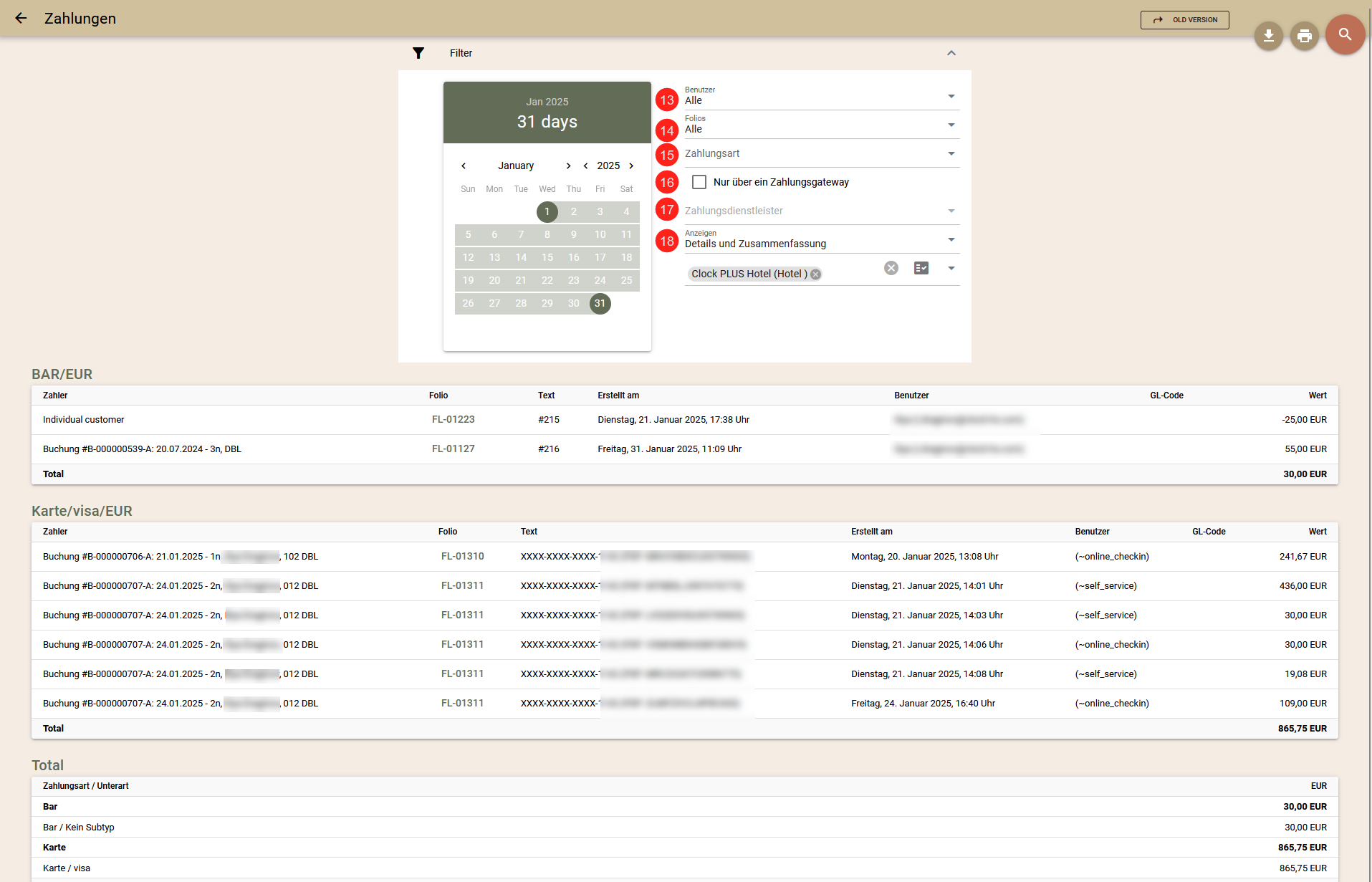This screenshot has height=882, width=1372.
Task: Open the Anzeigen dropdown
Action: tap(822, 240)
